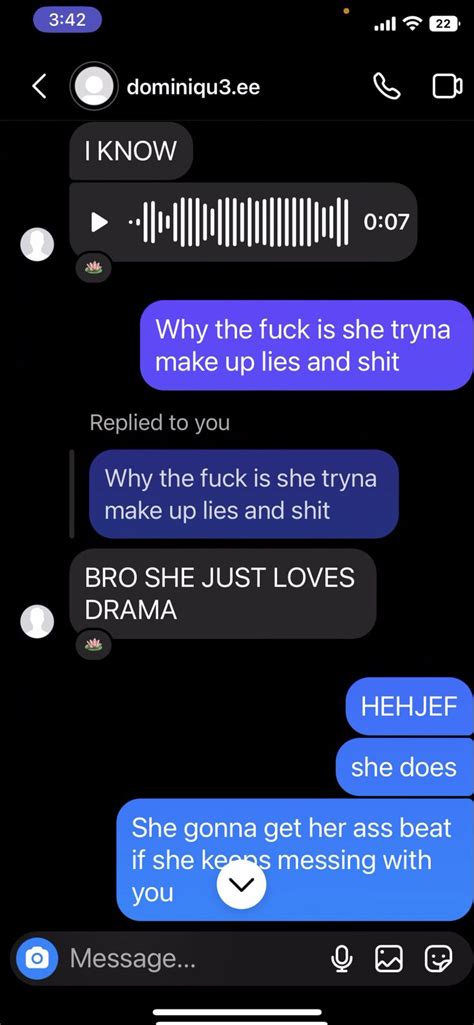Select the 'I KNOW' message bubble
The image size is (474, 1025).
tap(131, 152)
